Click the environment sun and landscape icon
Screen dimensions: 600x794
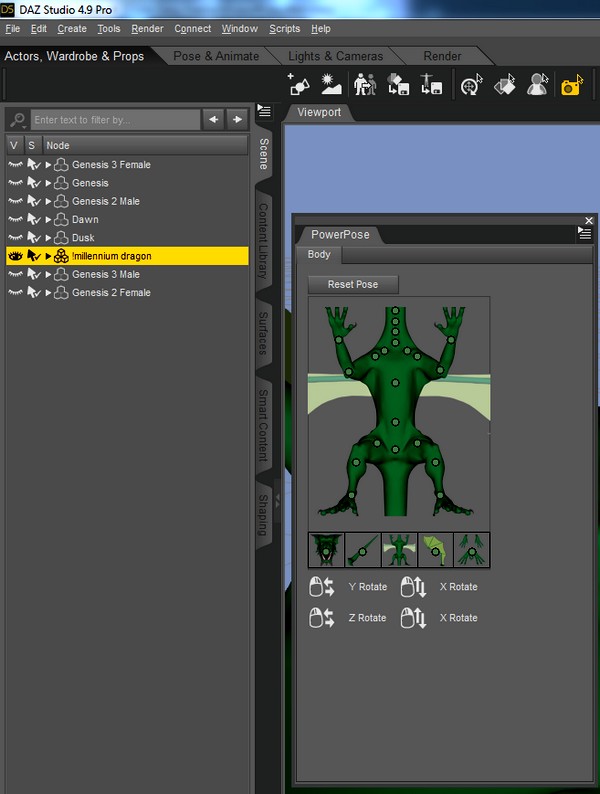click(331, 84)
